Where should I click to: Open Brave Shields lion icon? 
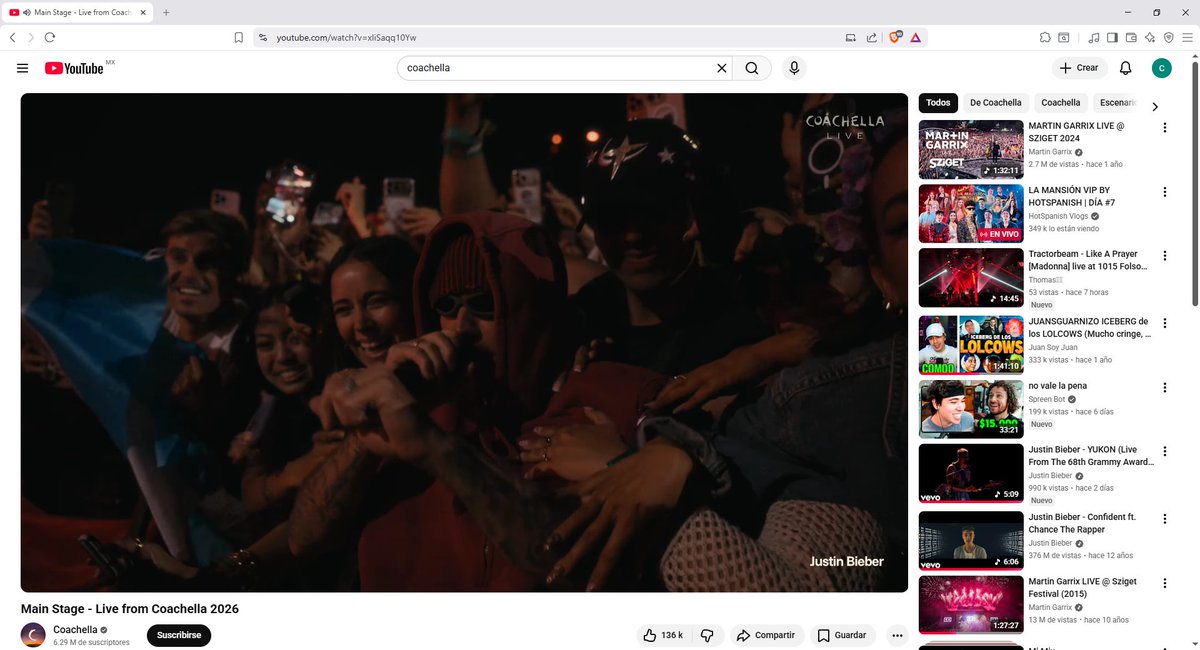click(895, 38)
